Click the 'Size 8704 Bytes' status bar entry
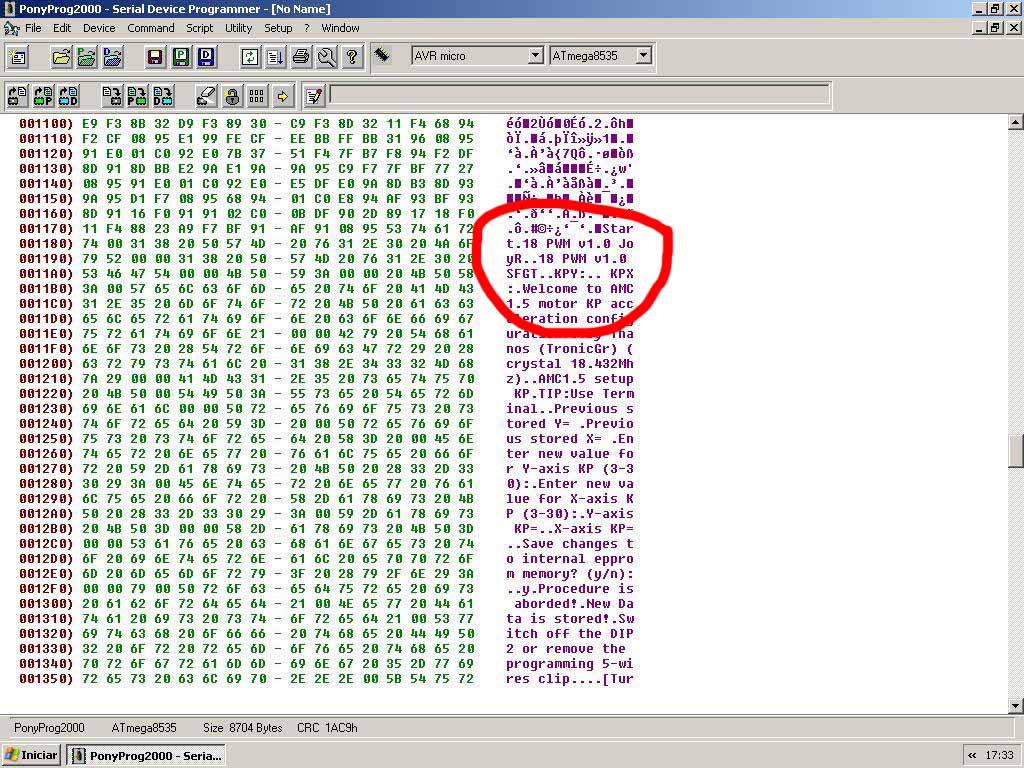1024x768 pixels. [242, 728]
